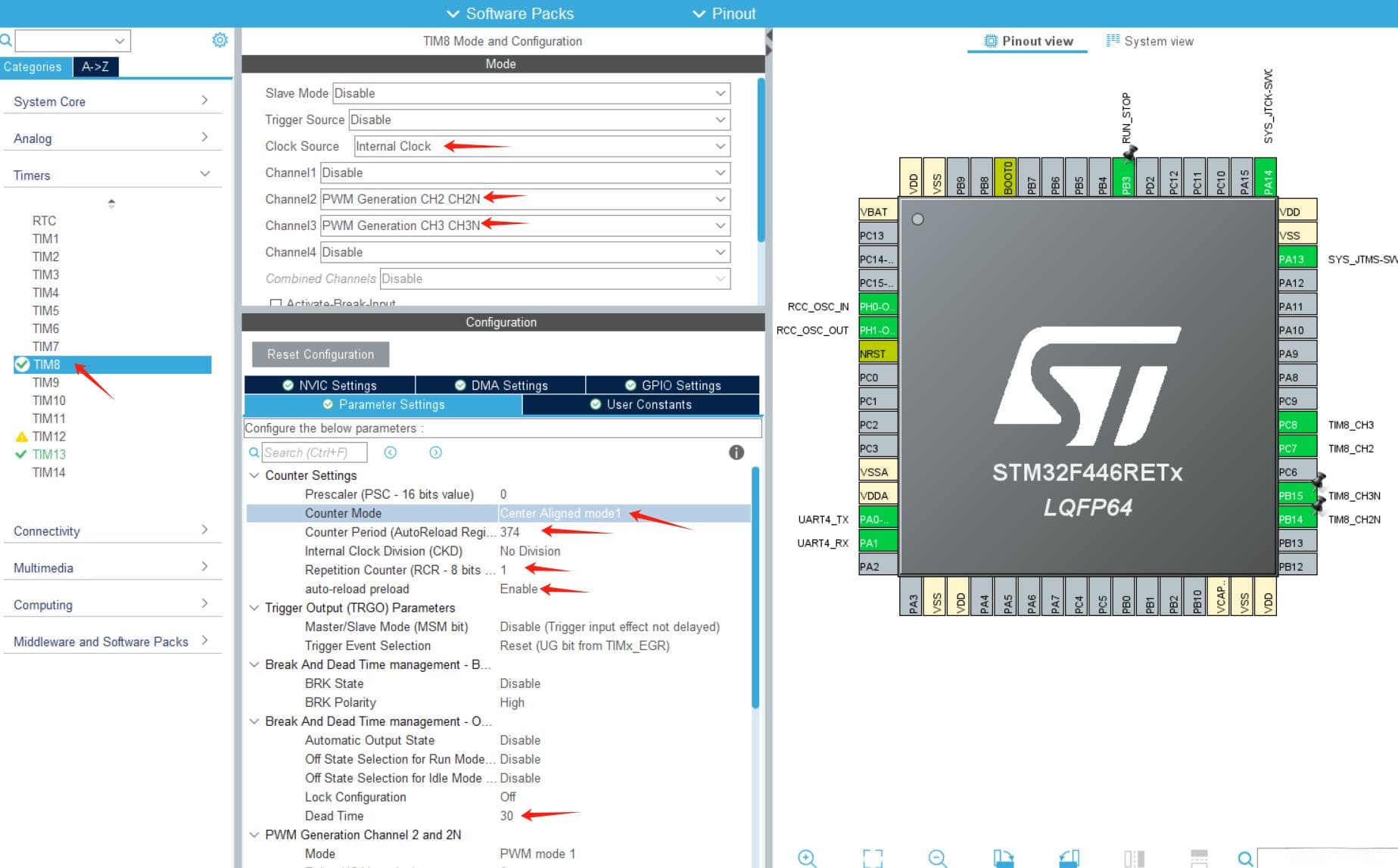The image size is (1398, 868).
Task: Click the auto-reload preload Enable value
Action: pos(518,589)
